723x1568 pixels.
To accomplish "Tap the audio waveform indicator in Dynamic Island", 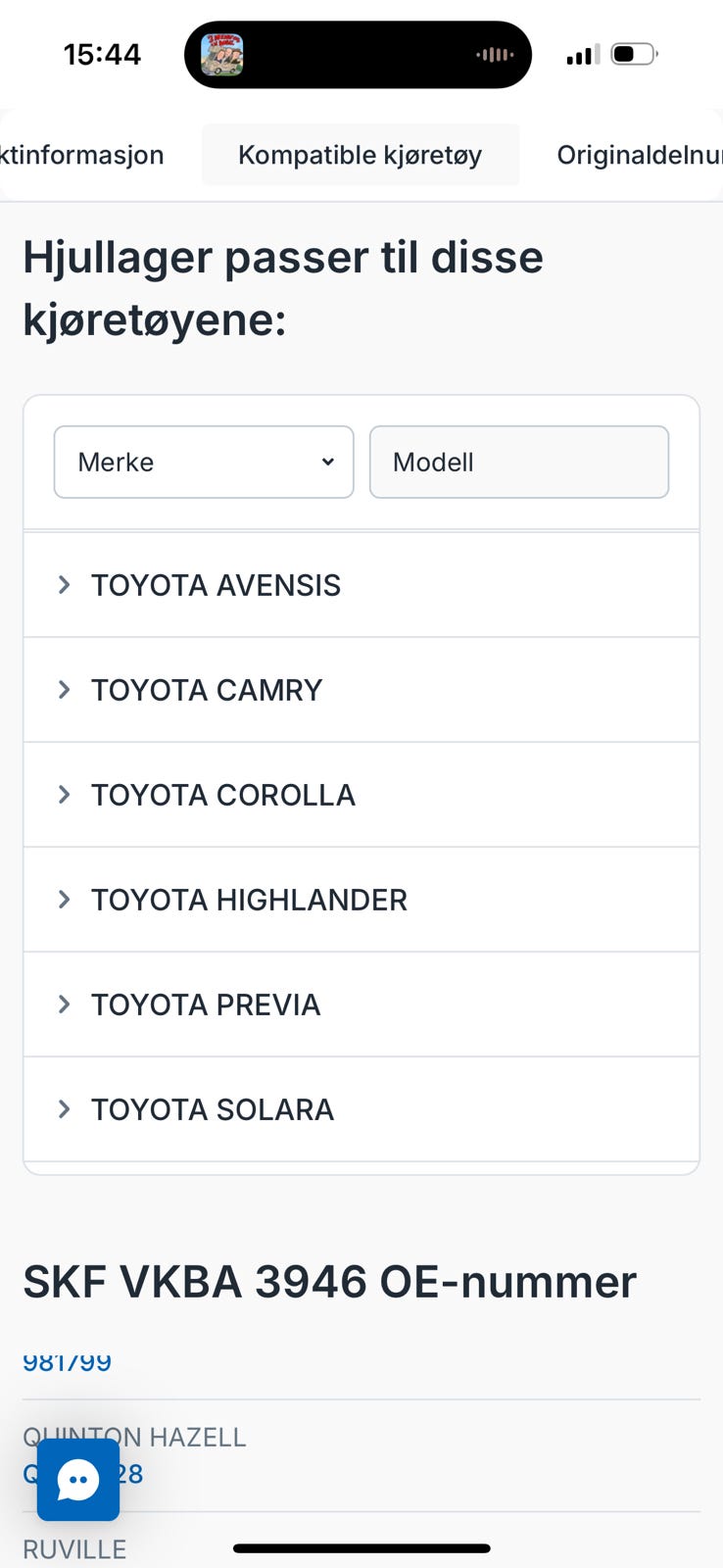I will [x=495, y=55].
